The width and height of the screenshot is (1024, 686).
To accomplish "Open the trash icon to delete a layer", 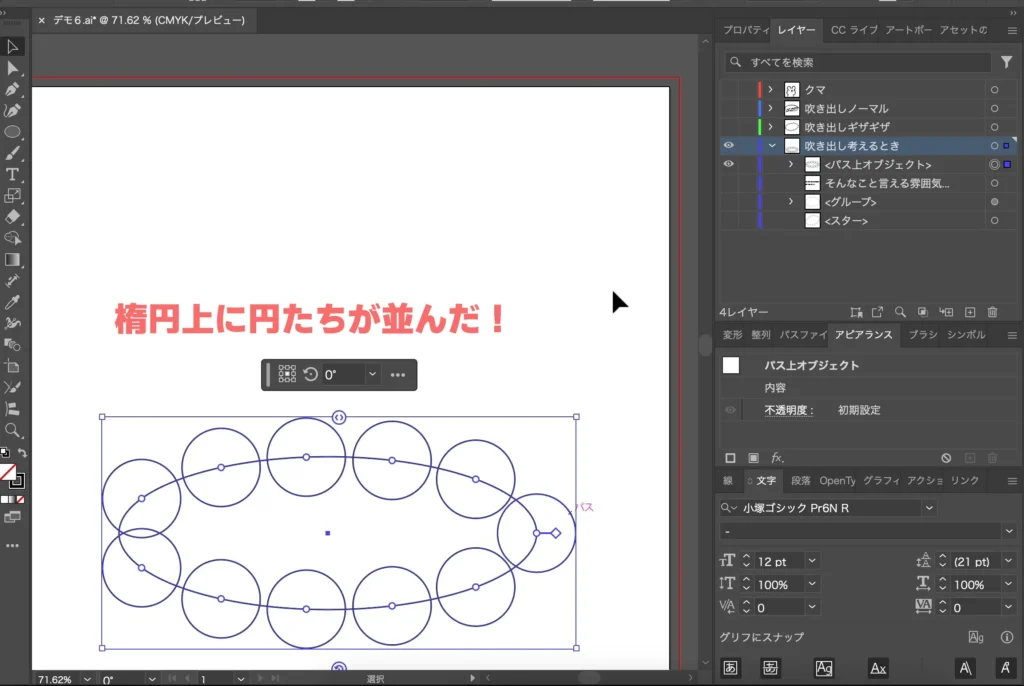I will click(992, 312).
